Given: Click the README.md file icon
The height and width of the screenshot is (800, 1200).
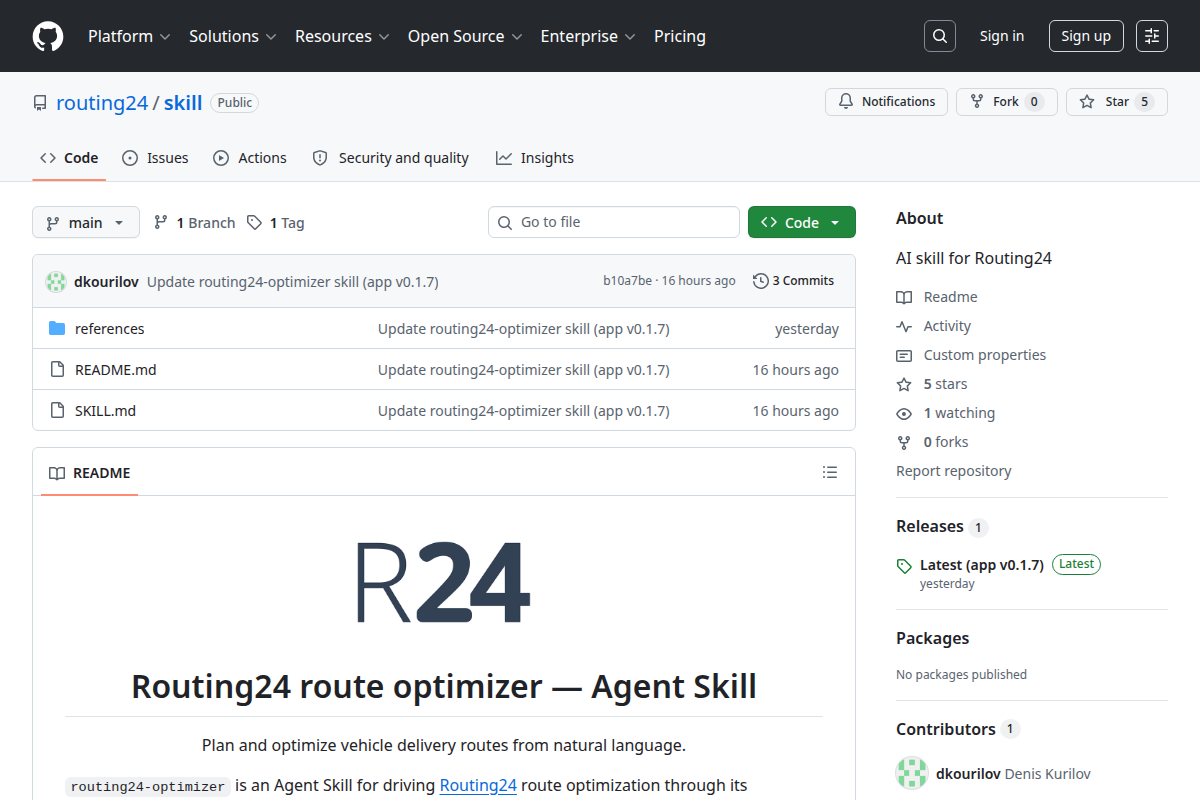Looking at the screenshot, I should (x=57, y=370).
